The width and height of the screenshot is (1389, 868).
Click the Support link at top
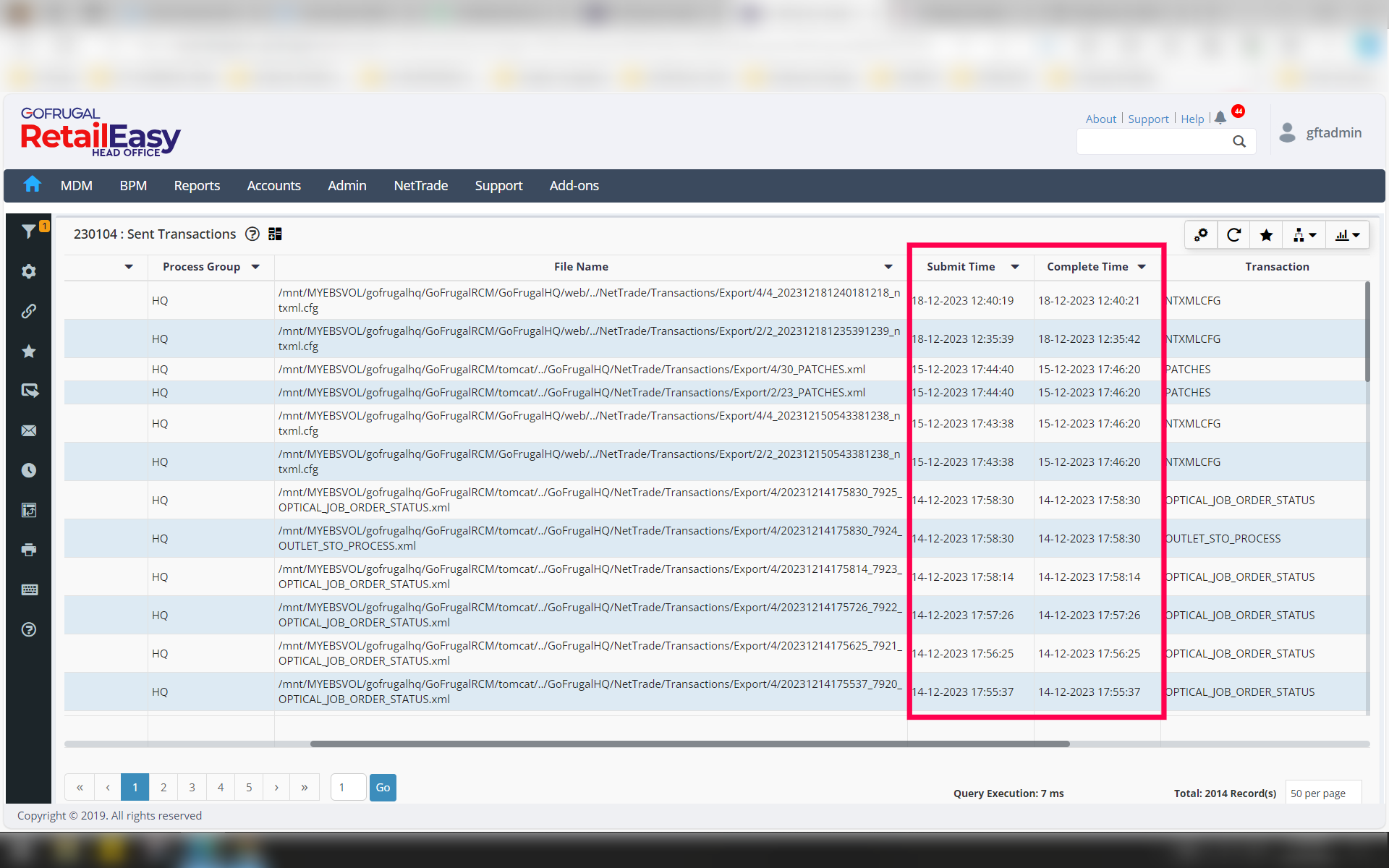pyautogui.click(x=1148, y=119)
